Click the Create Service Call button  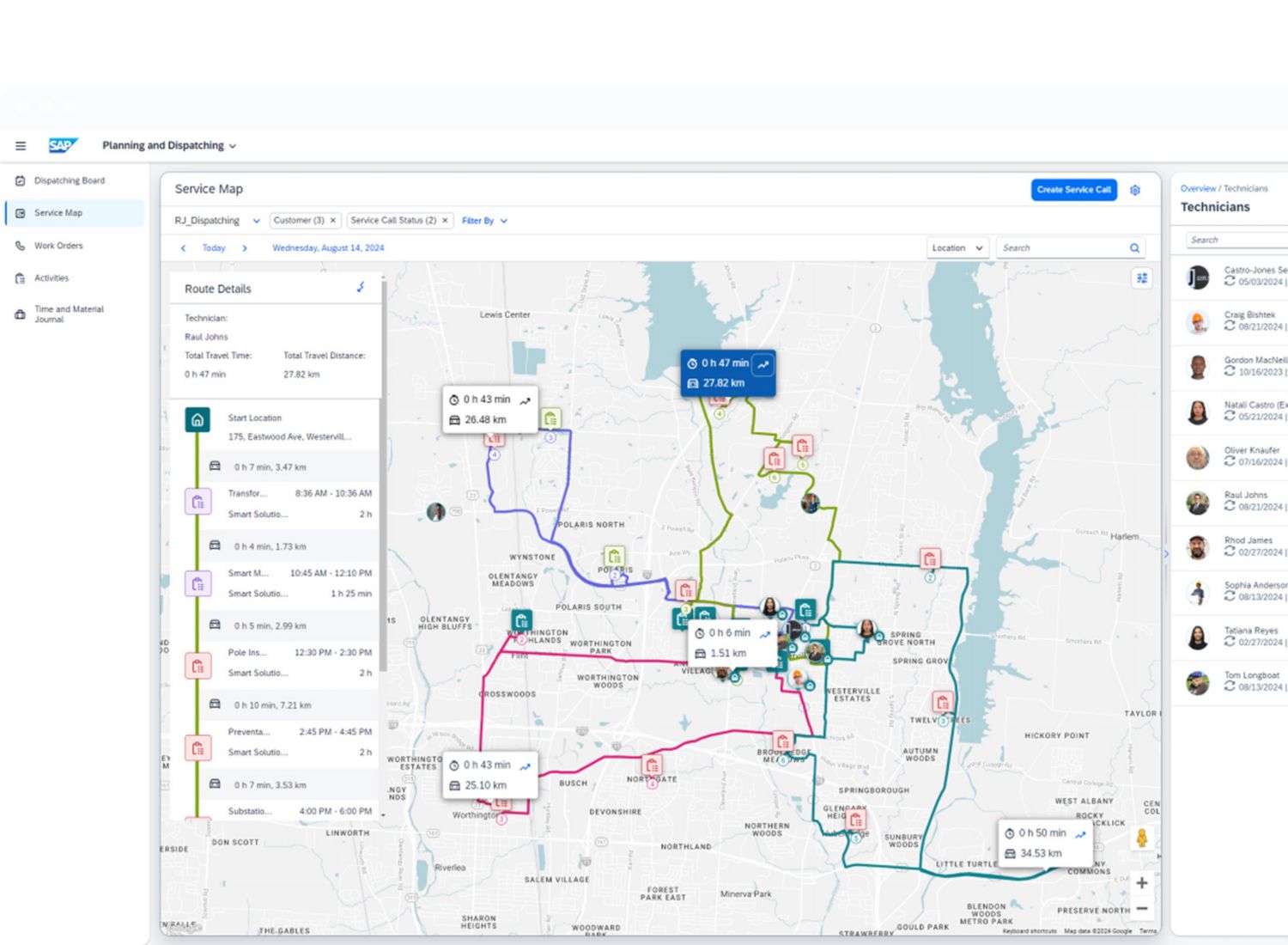pos(1073,190)
